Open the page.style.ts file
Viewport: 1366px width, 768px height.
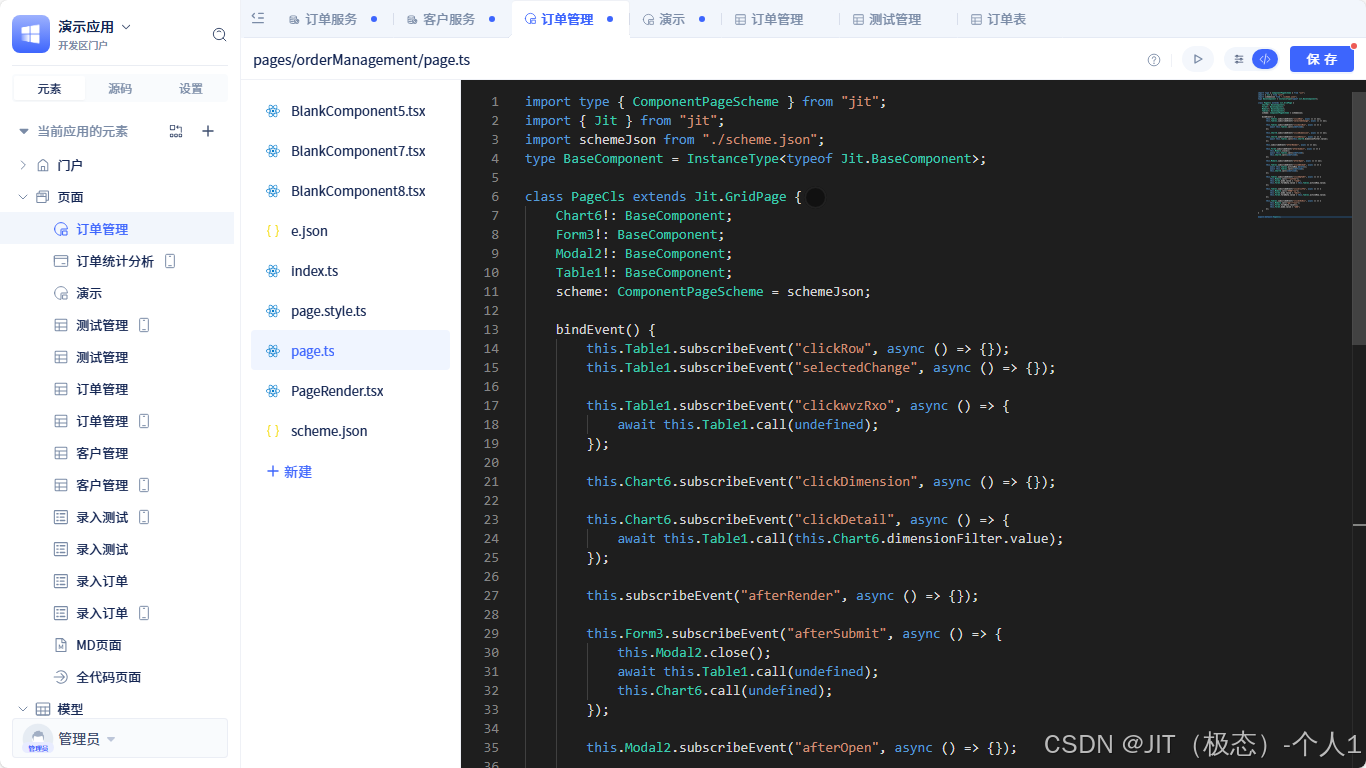point(350,311)
